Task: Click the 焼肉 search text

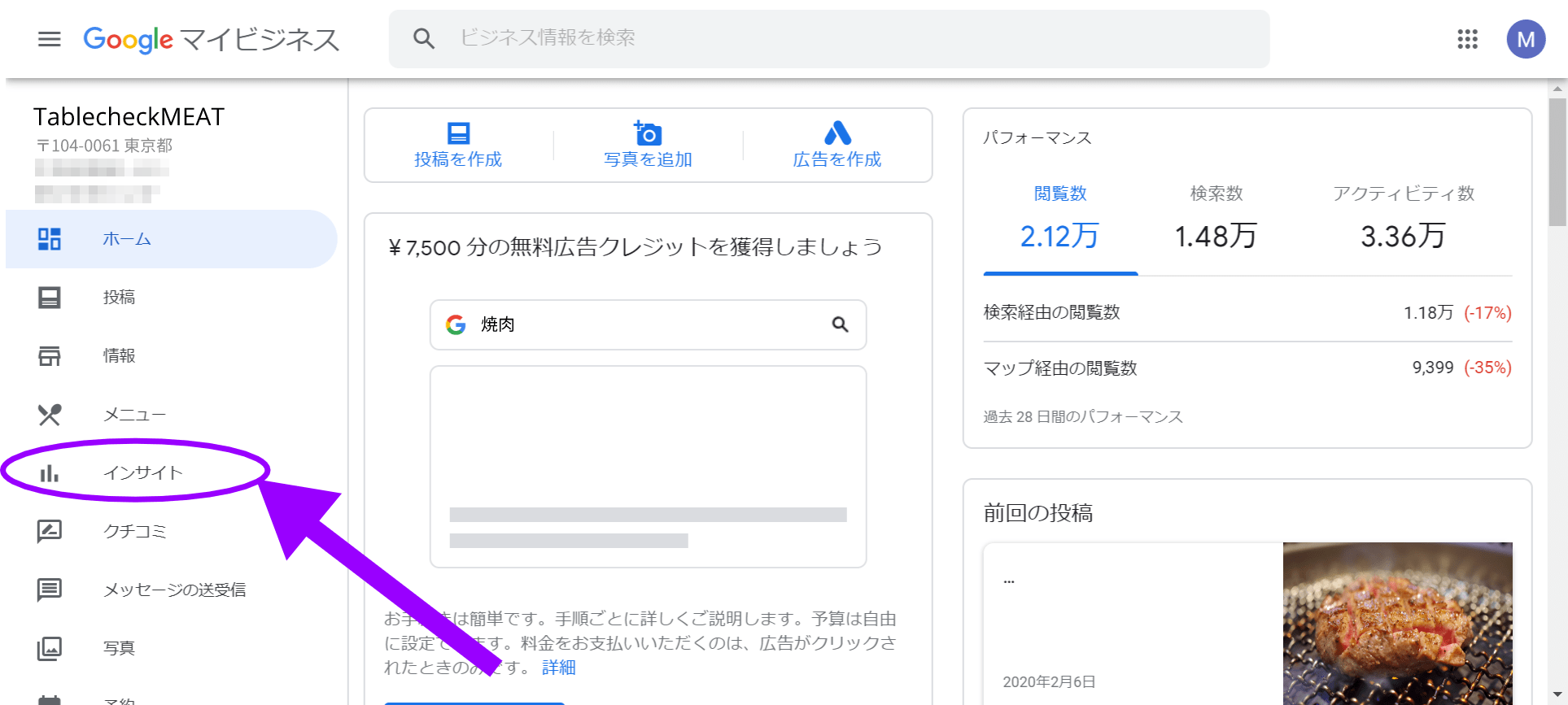Action: coord(497,324)
